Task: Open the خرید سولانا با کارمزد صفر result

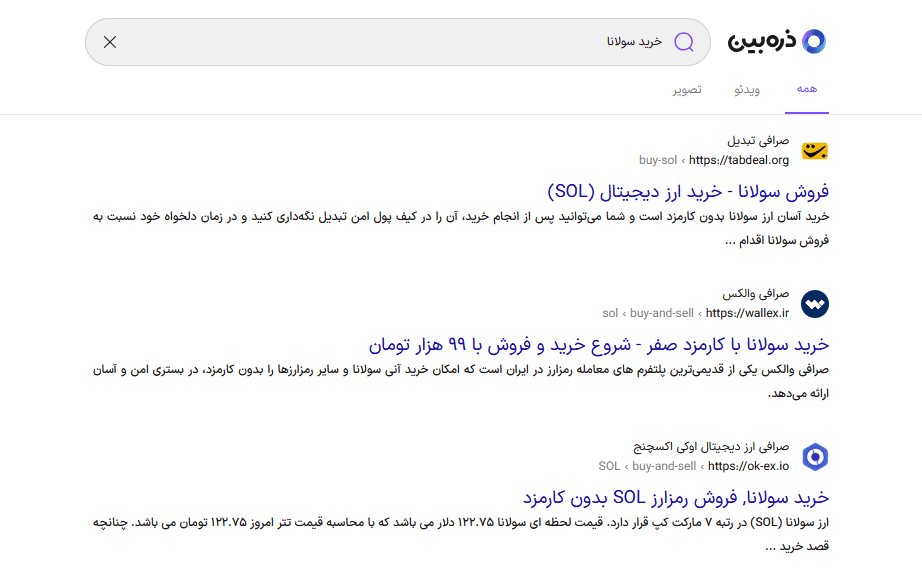Action: click(x=598, y=345)
